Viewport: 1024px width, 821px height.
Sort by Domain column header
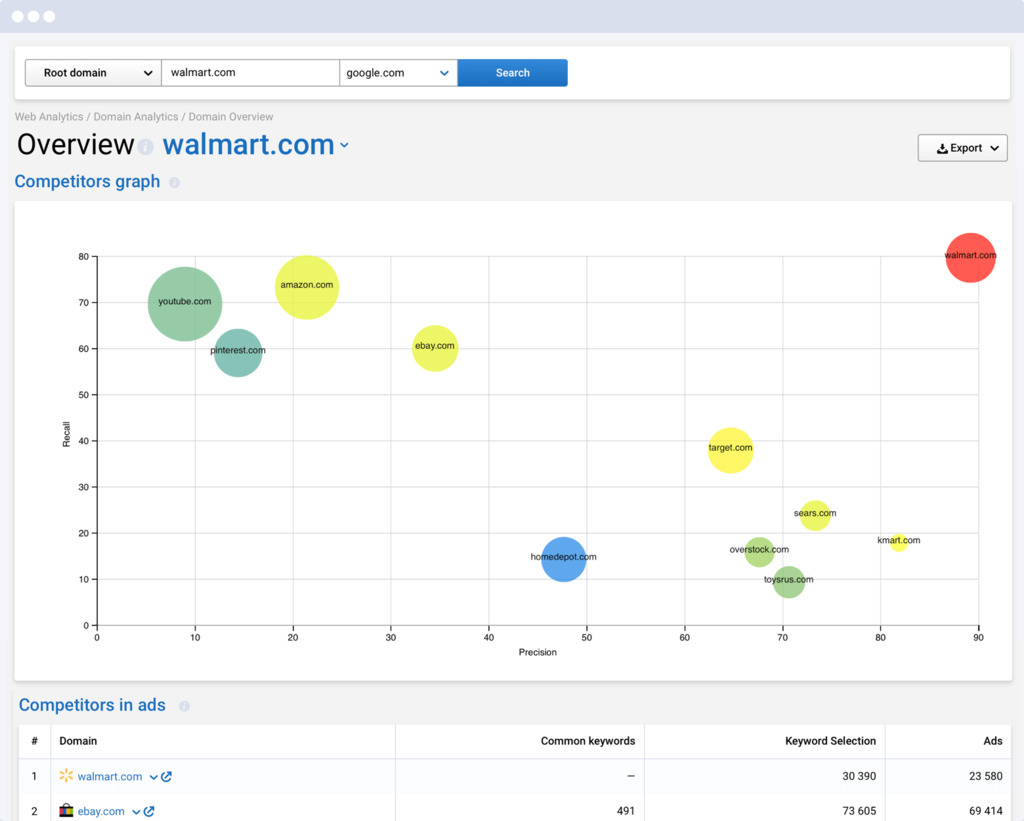(78, 741)
